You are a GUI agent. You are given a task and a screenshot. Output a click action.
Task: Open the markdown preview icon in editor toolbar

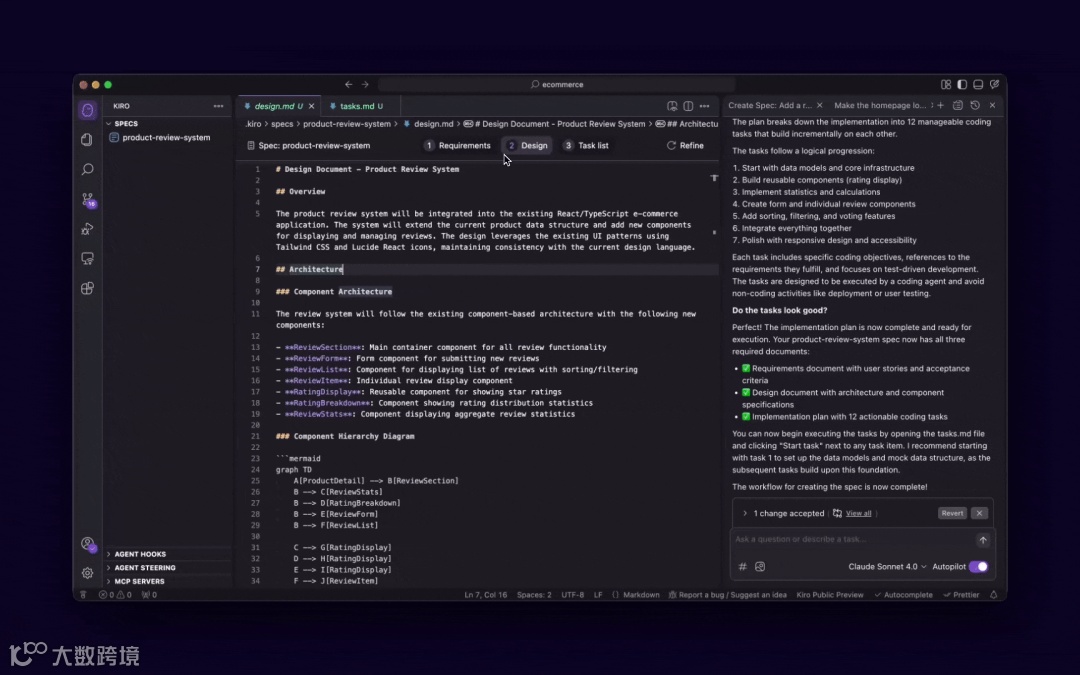coord(672,106)
